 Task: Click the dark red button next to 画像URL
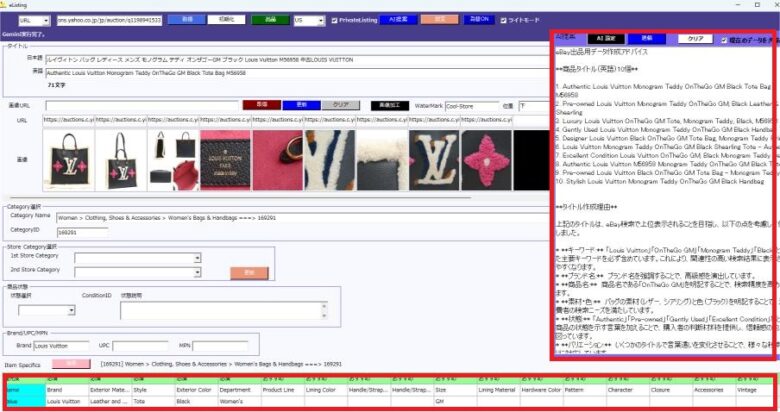[262, 105]
